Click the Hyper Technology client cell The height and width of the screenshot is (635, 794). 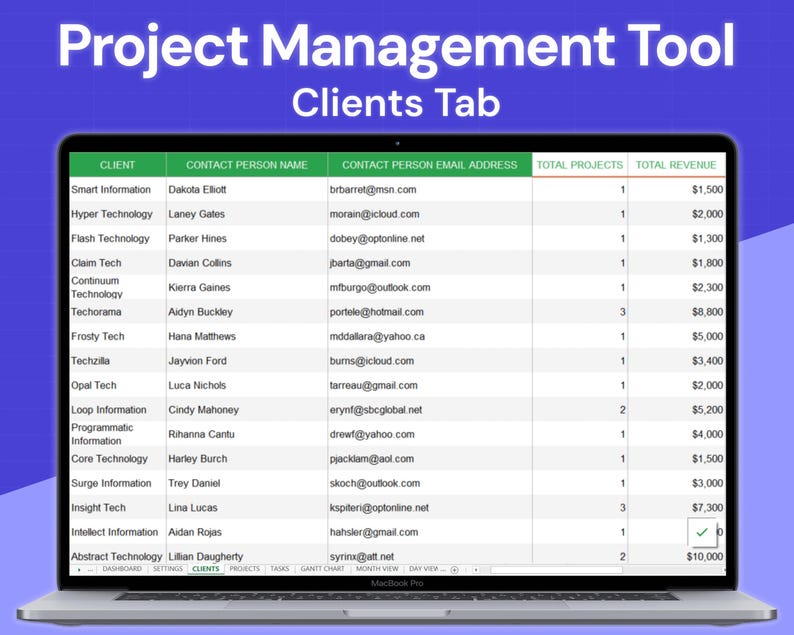click(117, 214)
